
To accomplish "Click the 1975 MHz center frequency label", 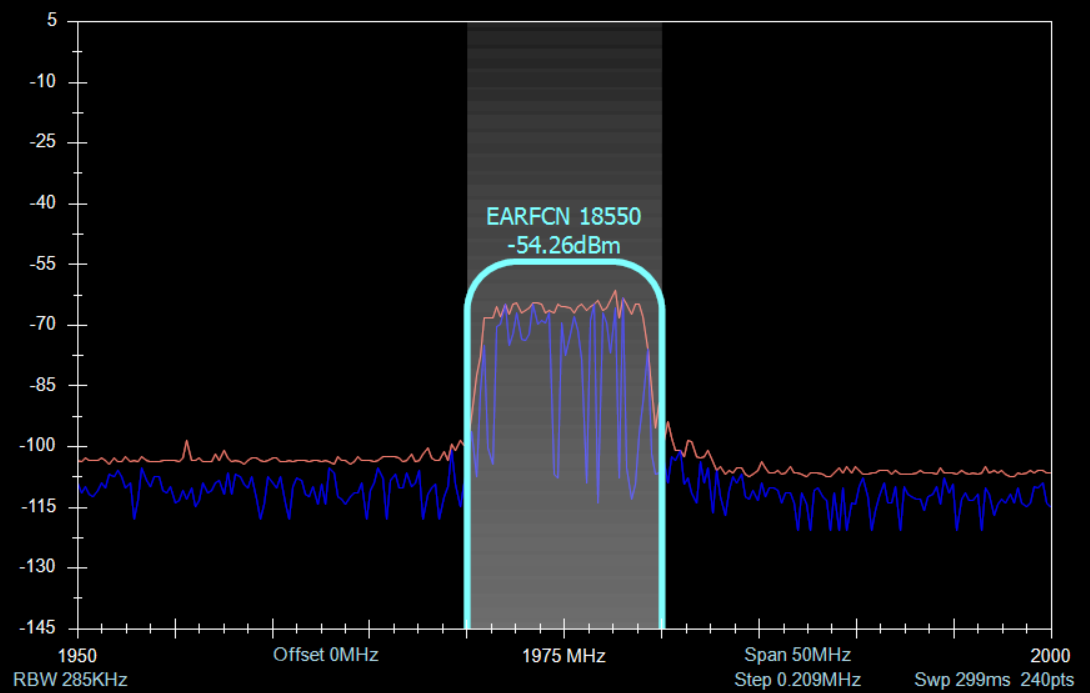I will (x=564, y=655).
